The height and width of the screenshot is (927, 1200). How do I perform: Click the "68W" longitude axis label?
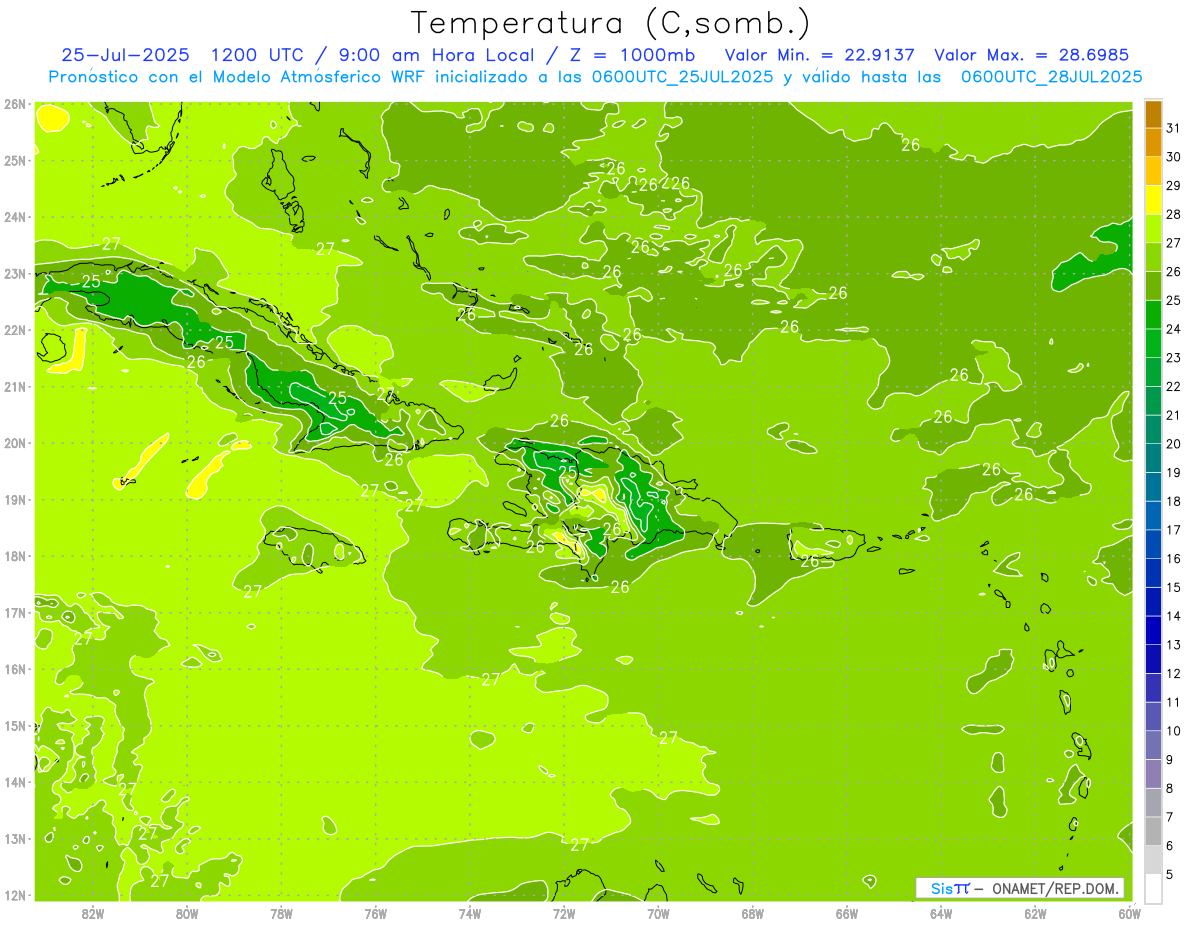click(x=753, y=913)
